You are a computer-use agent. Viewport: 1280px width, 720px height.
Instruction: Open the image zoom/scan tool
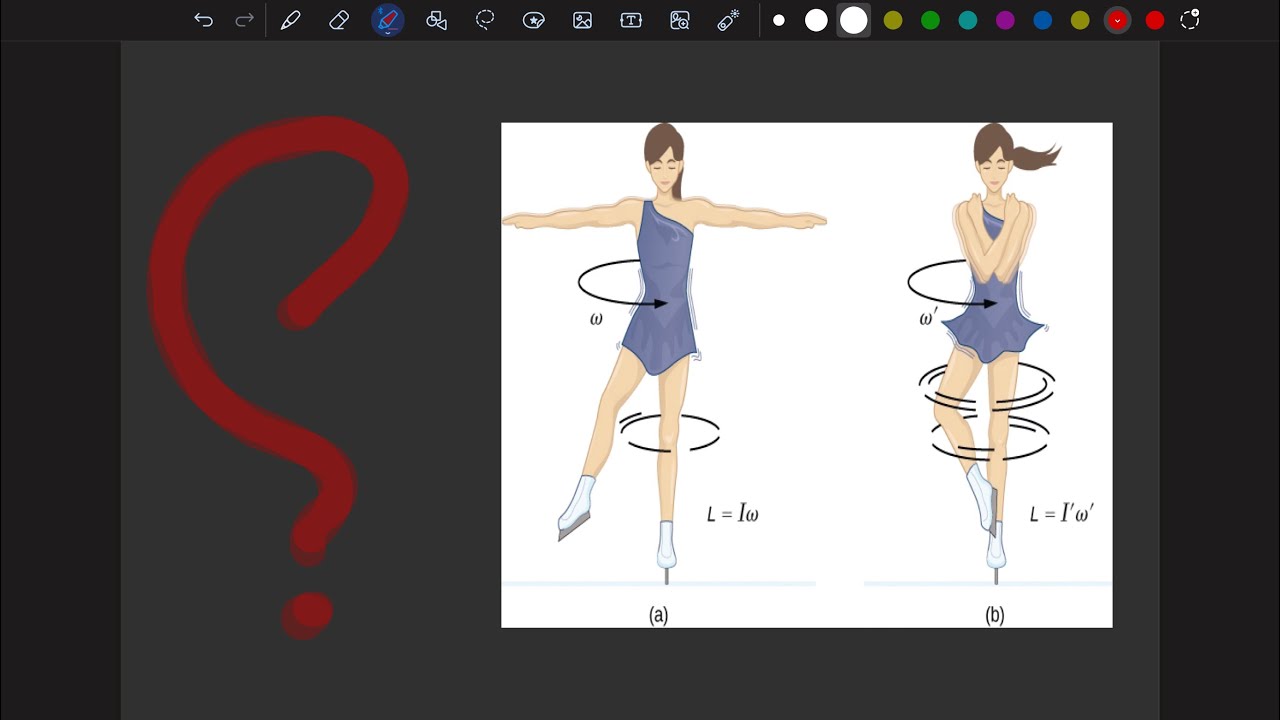pos(680,20)
